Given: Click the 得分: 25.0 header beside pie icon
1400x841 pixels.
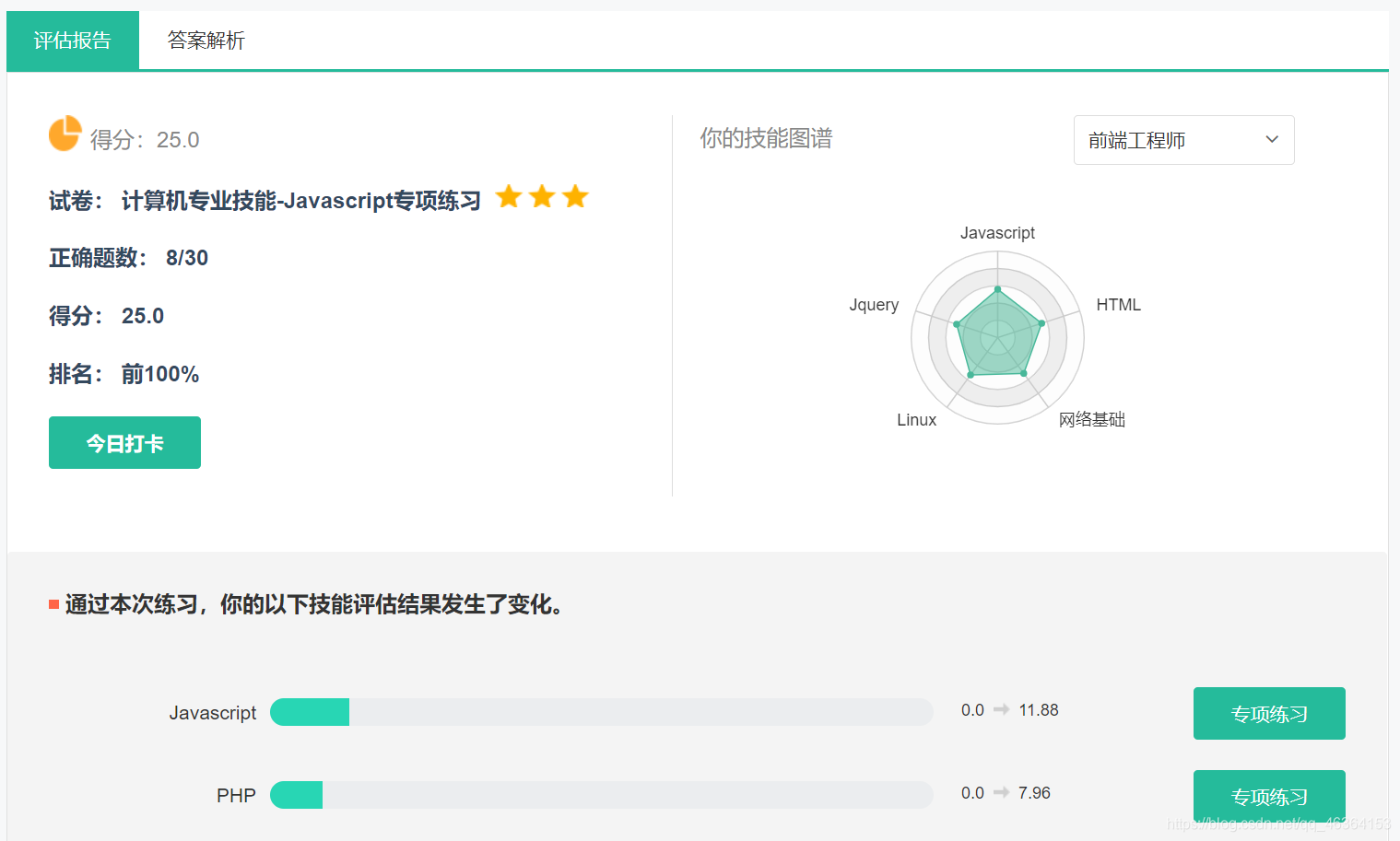Looking at the screenshot, I should tap(145, 140).
